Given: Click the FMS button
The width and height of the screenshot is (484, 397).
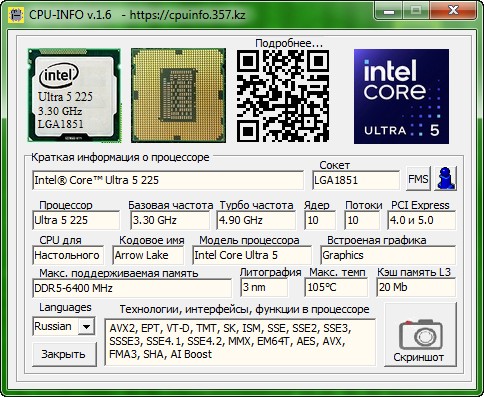Looking at the screenshot, I should click(418, 179).
